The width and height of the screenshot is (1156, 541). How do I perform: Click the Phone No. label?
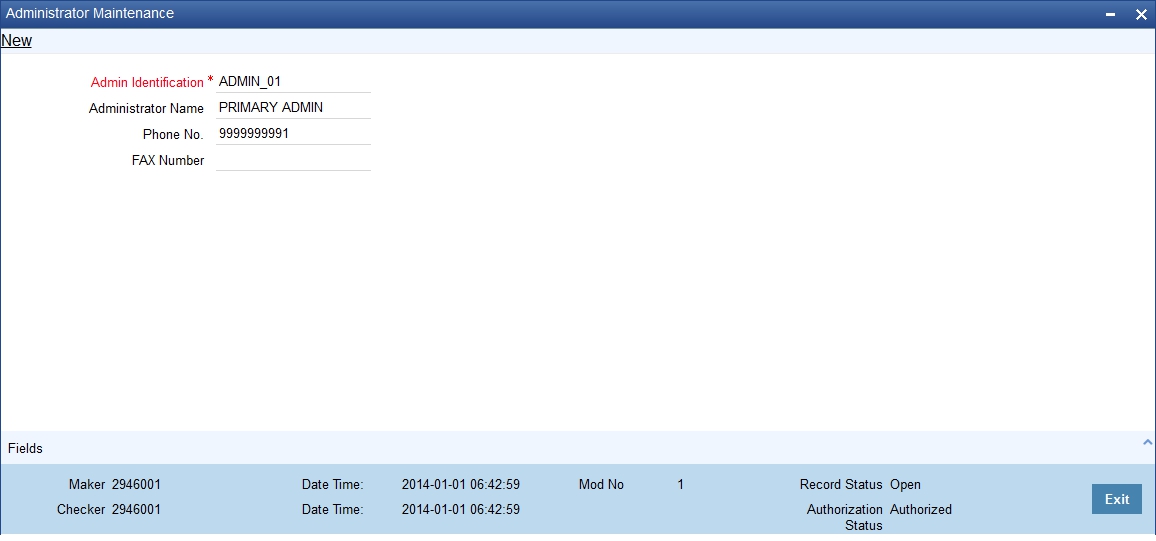[x=173, y=134]
